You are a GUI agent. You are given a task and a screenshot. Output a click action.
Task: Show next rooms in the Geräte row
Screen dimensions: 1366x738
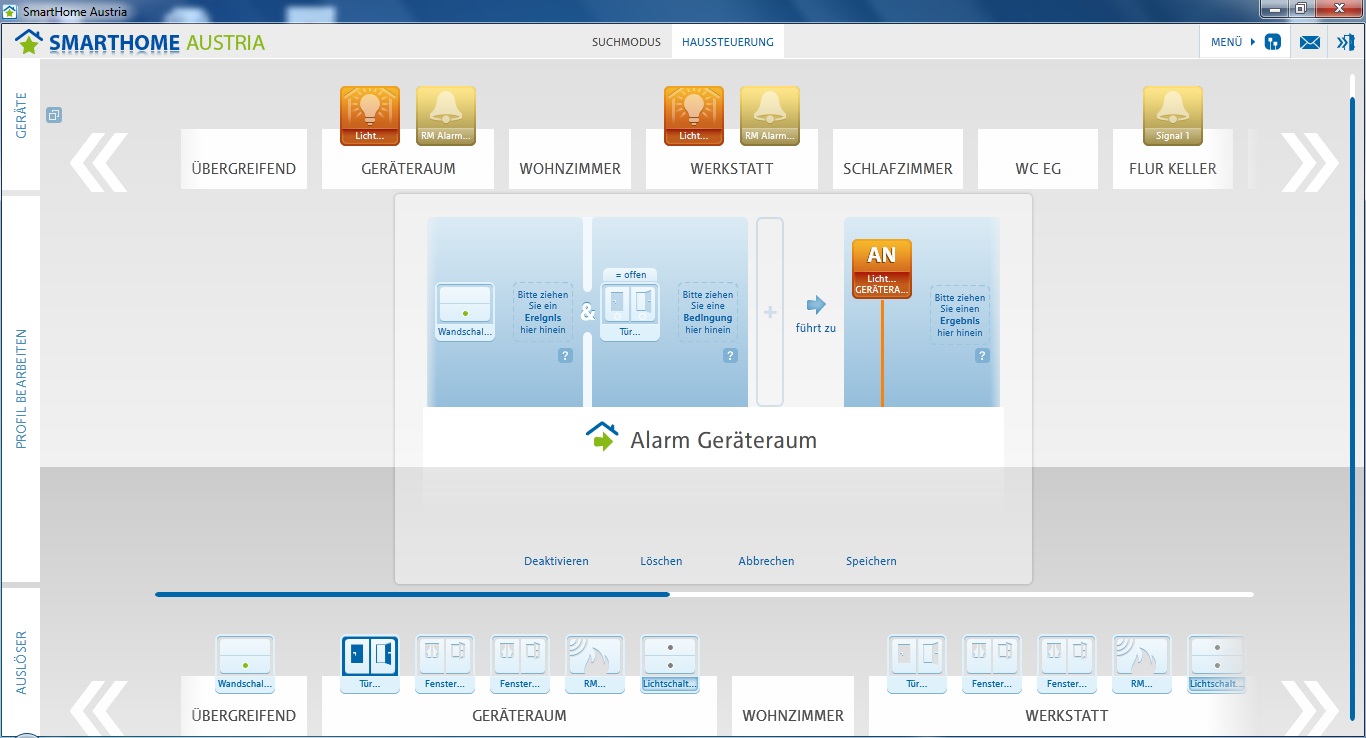[x=1310, y=161]
